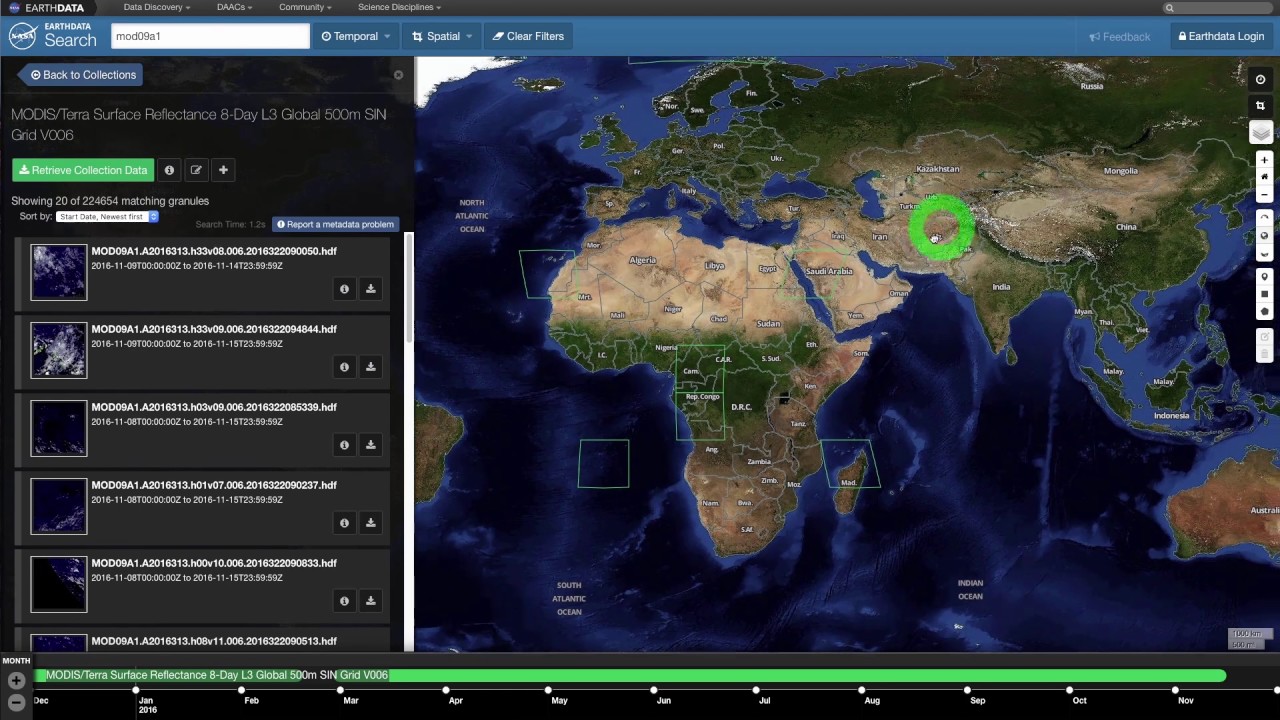Image resolution: width=1280 pixels, height=720 pixels.
Task: Open Earthdata Login
Action: pos(1221,36)
